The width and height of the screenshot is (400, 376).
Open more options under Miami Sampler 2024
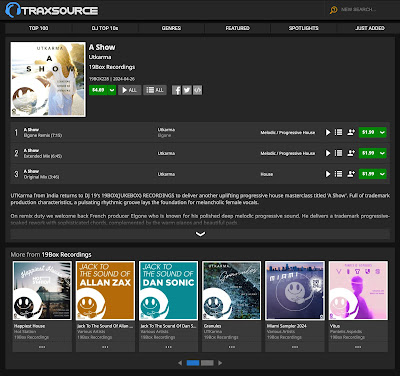pos(295,347)
